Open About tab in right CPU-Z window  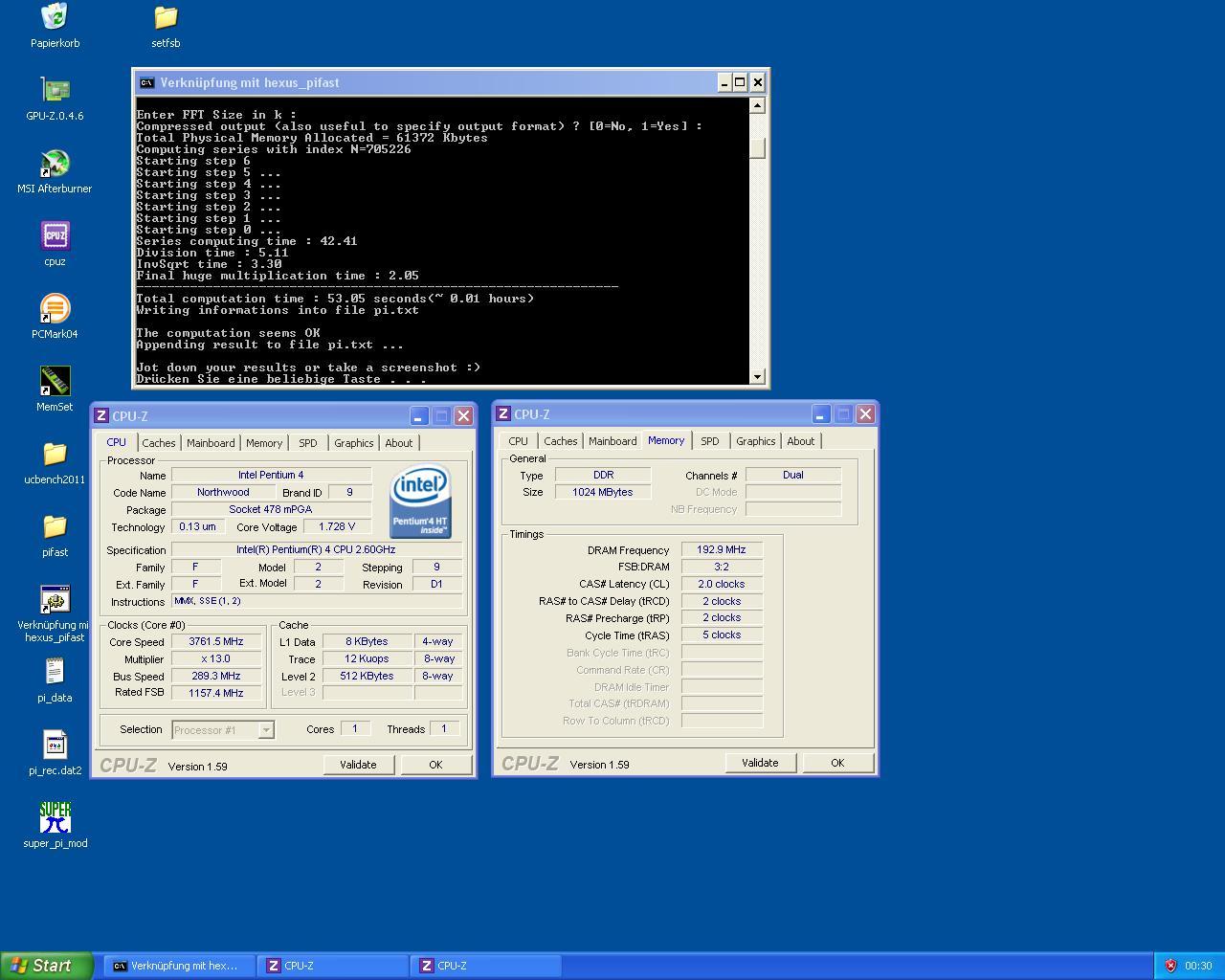(801, 441)
